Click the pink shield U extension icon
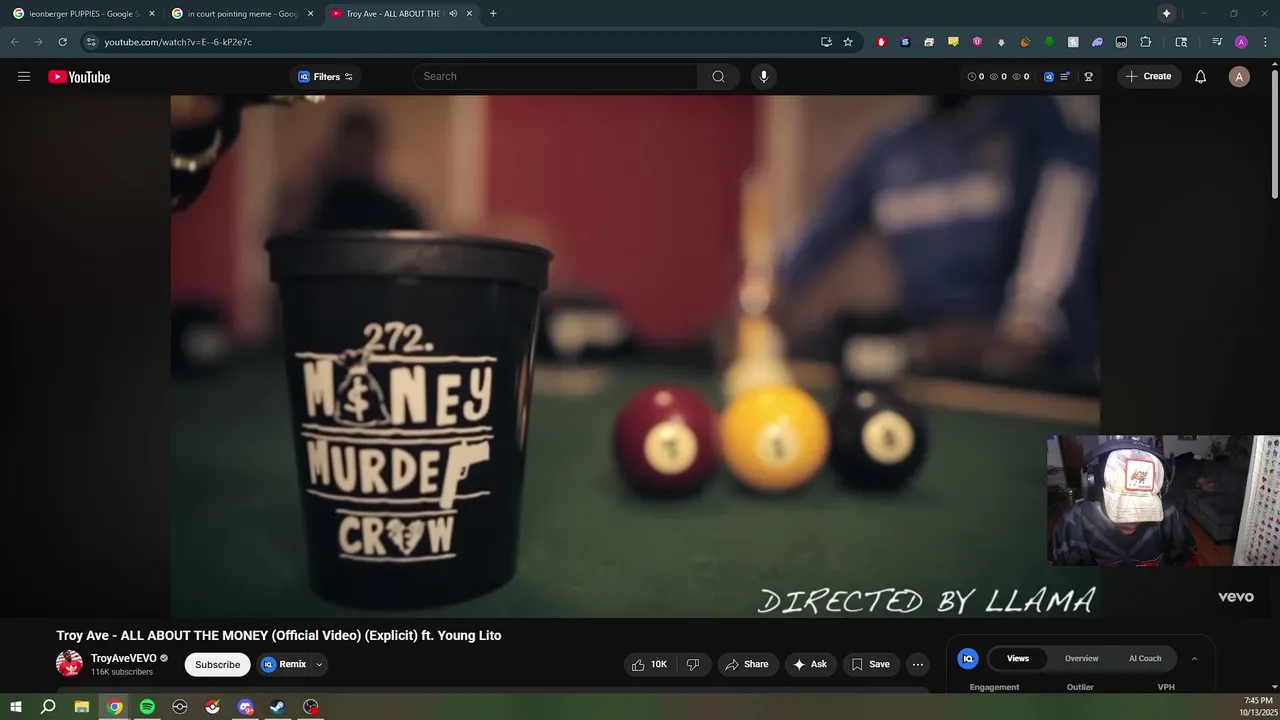 click(x=977, y=42)
